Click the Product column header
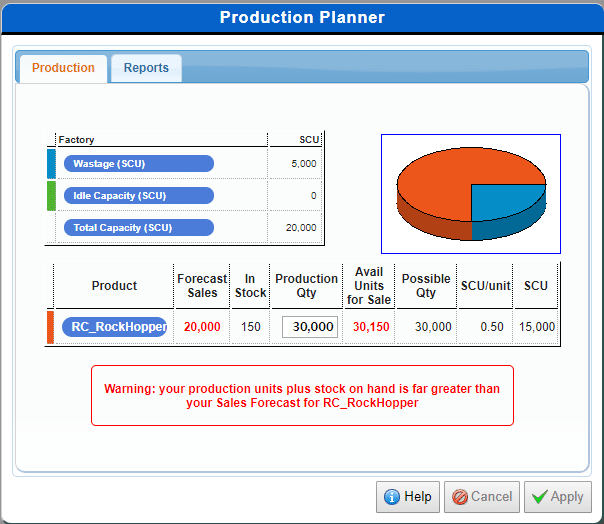 (114, 286)
